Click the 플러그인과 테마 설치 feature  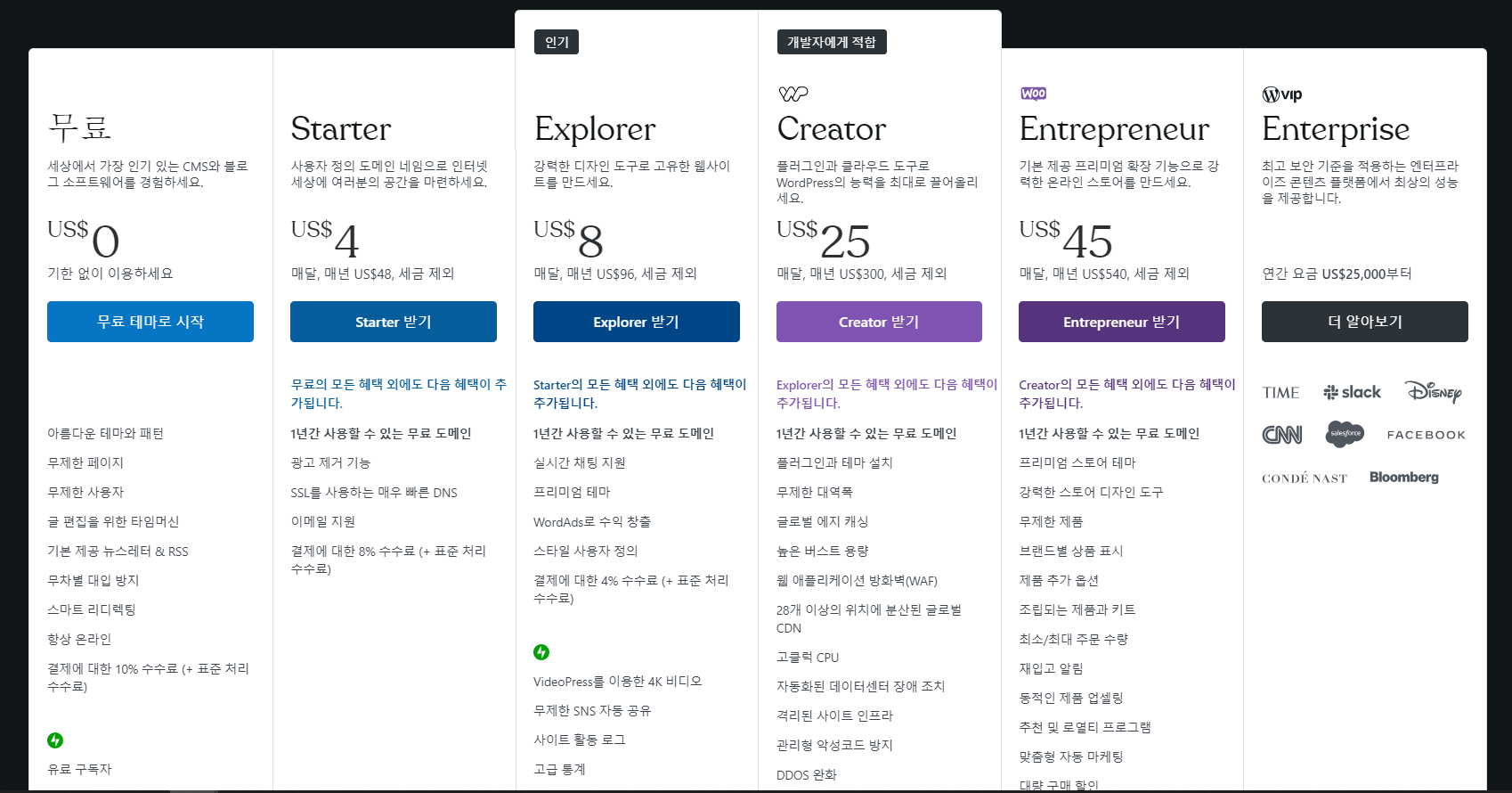coord(834,462)
